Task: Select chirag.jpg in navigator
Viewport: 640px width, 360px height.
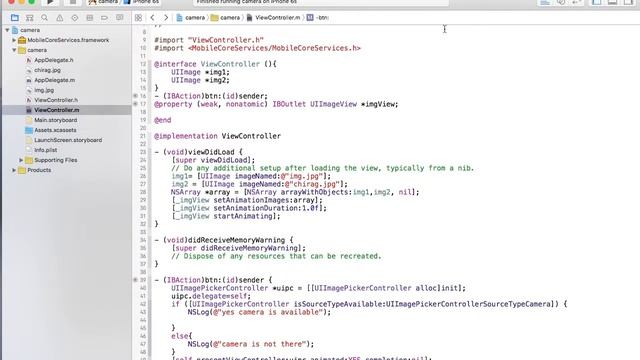Action: click(47, 70)
